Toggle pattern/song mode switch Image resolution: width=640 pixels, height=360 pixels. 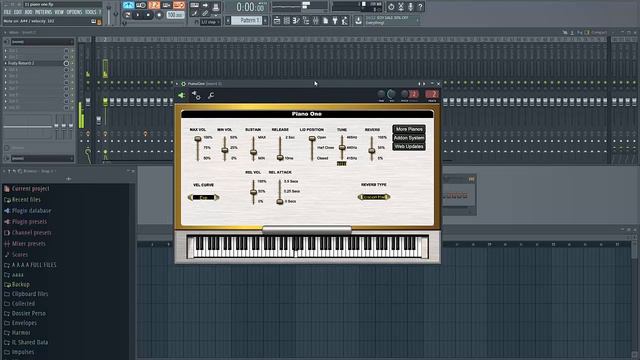coord(128,15)
